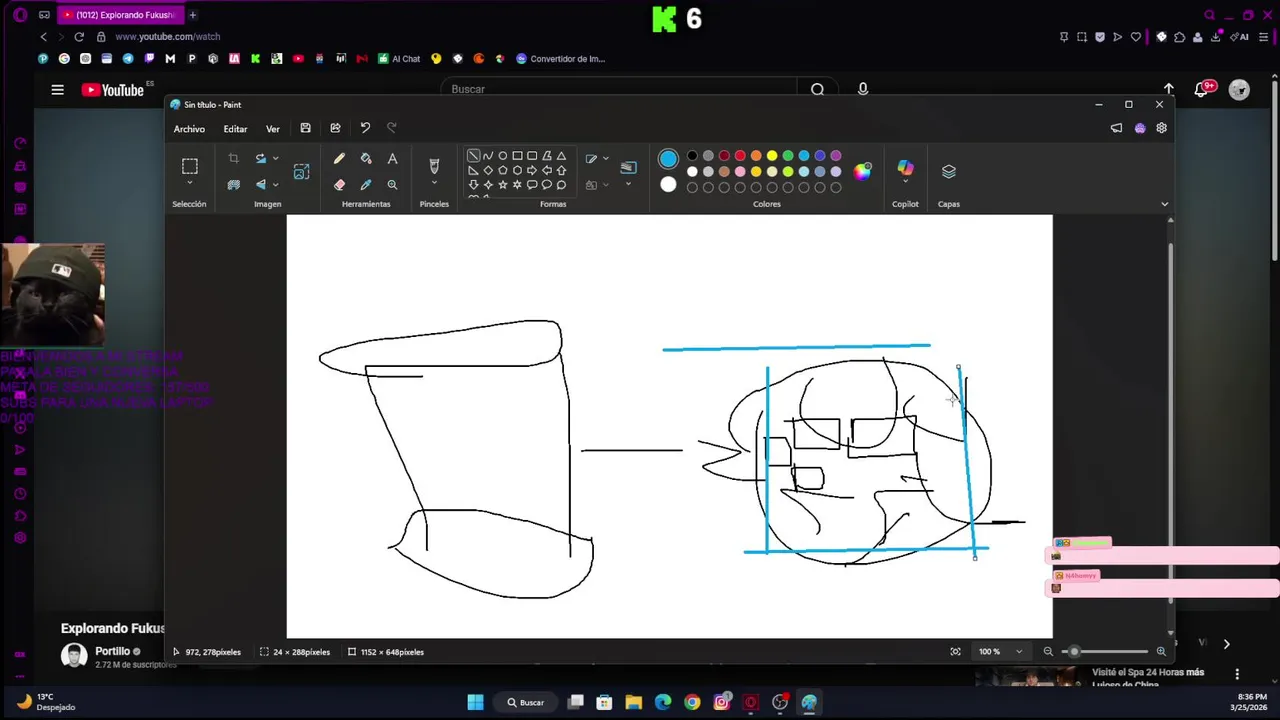Screen dimensions: 1280x720
Task: Click the feedback megaphone icon in Paint
Action: coord(1116,128)
